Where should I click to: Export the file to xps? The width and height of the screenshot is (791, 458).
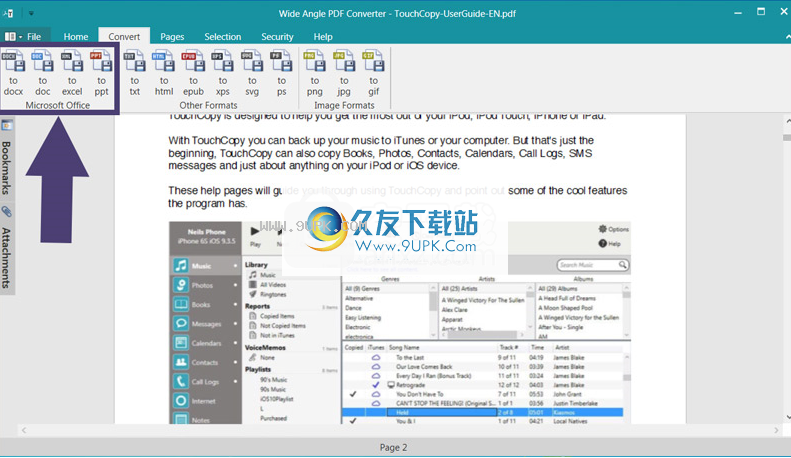(x=222, y=73)
